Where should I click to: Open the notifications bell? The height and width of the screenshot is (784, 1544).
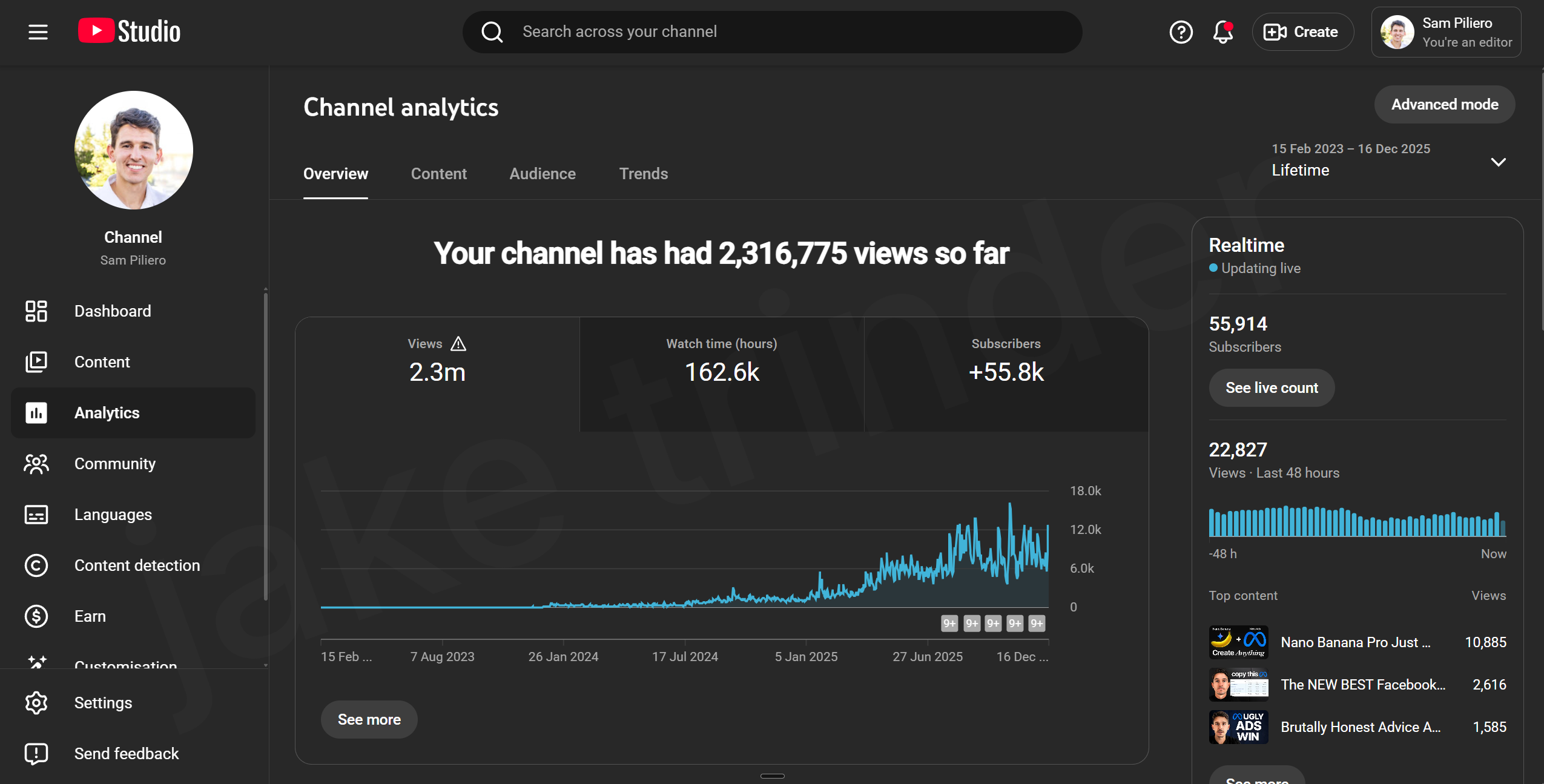1222,32
